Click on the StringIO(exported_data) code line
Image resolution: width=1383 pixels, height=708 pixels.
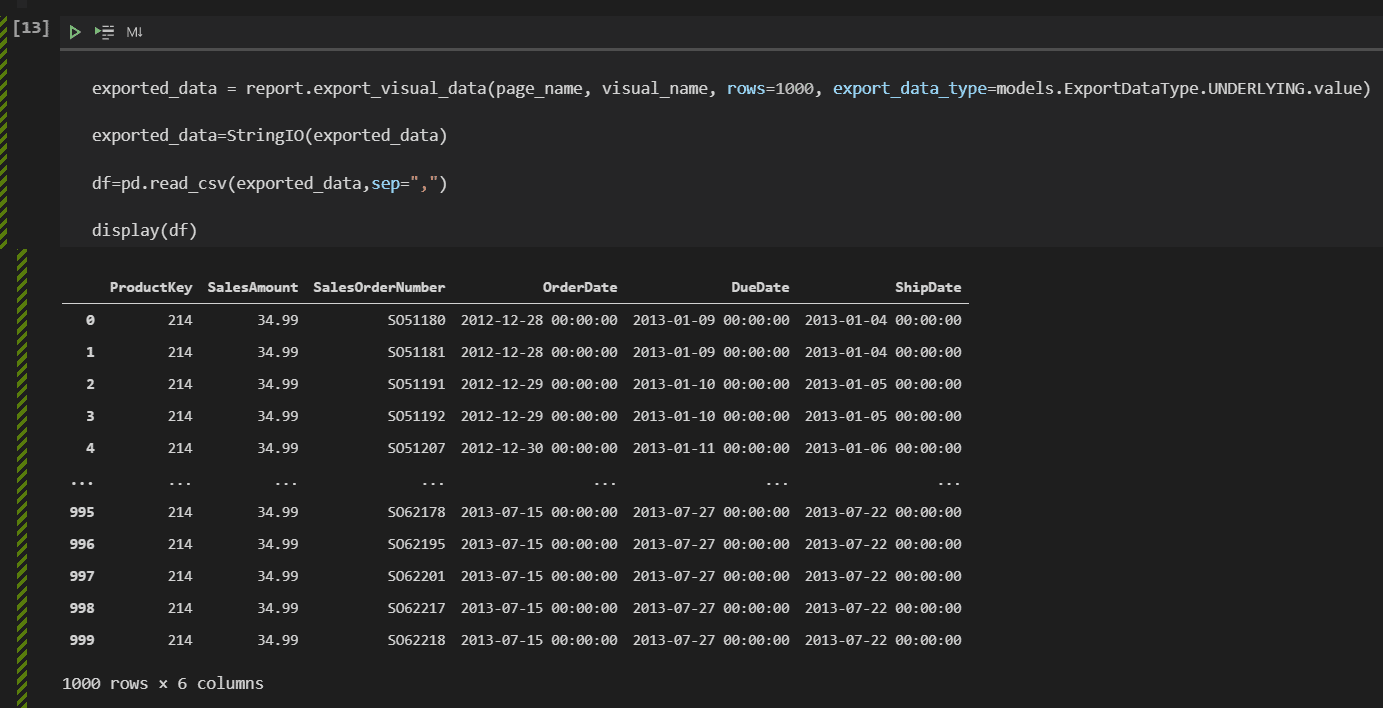tap(269, 135)
